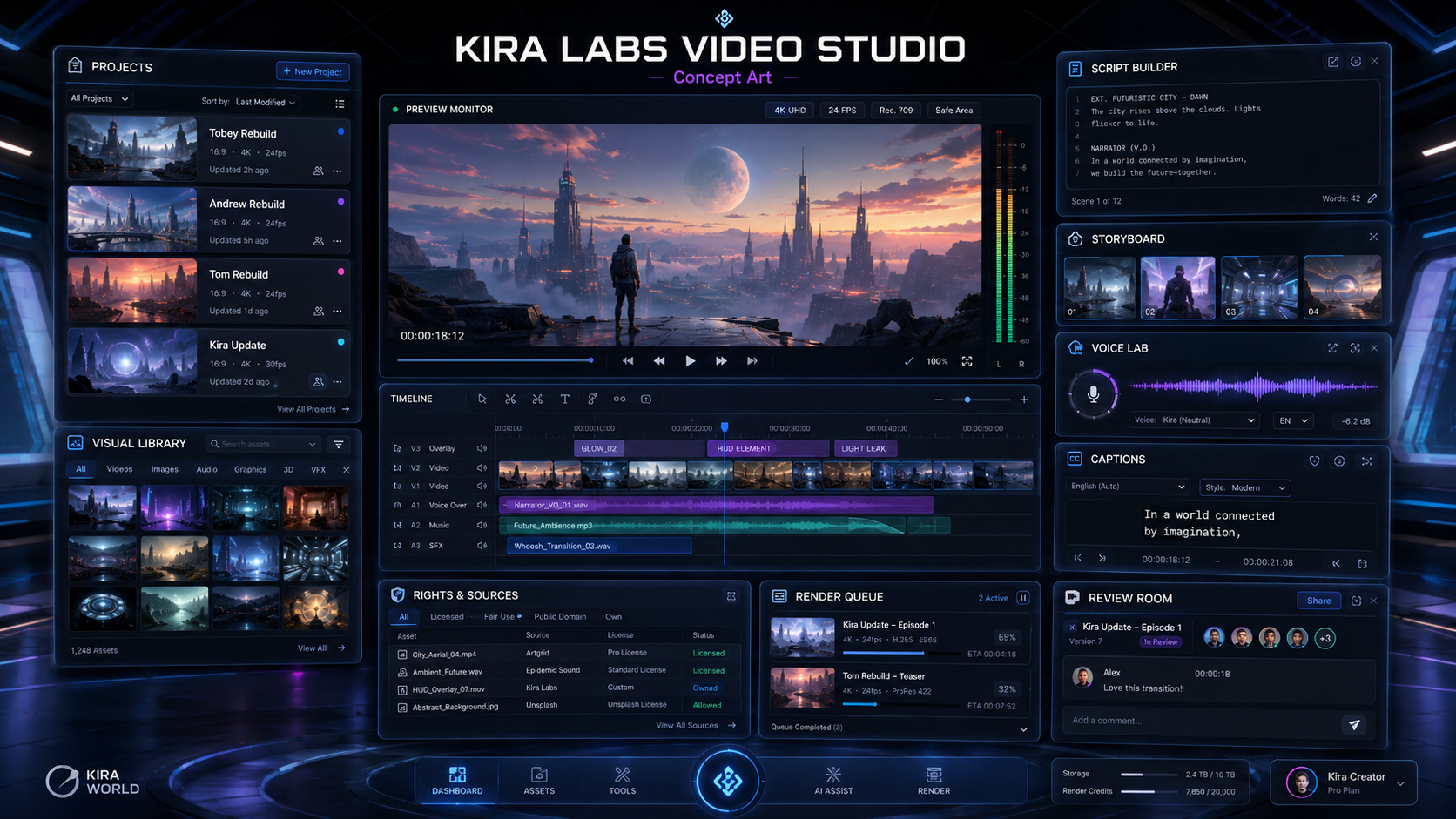This screenshot has height=819, width=1456.
Task: Expand the Rights & Sources panel icon
Action: tap(731, 596)
